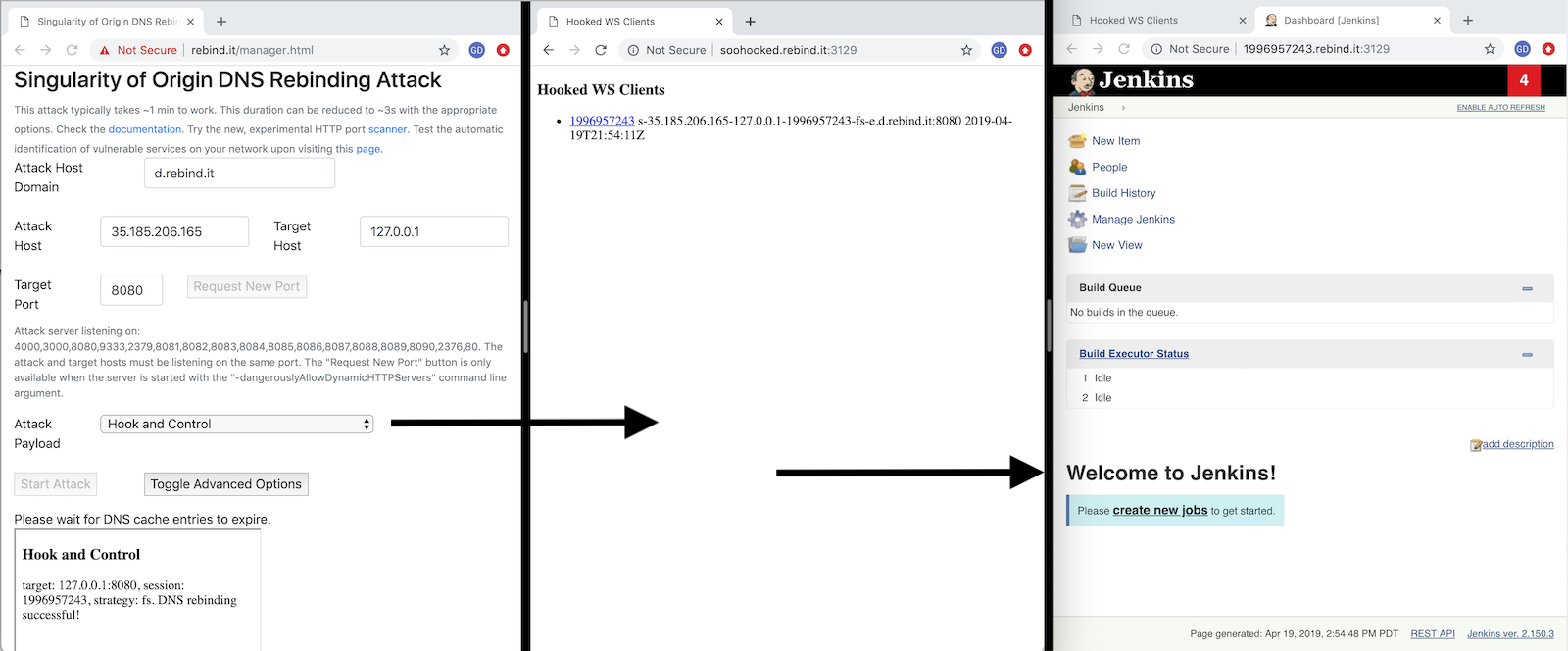Screen dimensions: 1568x651
Task: Click Not Secure warning on rebind.it
Action: click(x=138, y=50)
